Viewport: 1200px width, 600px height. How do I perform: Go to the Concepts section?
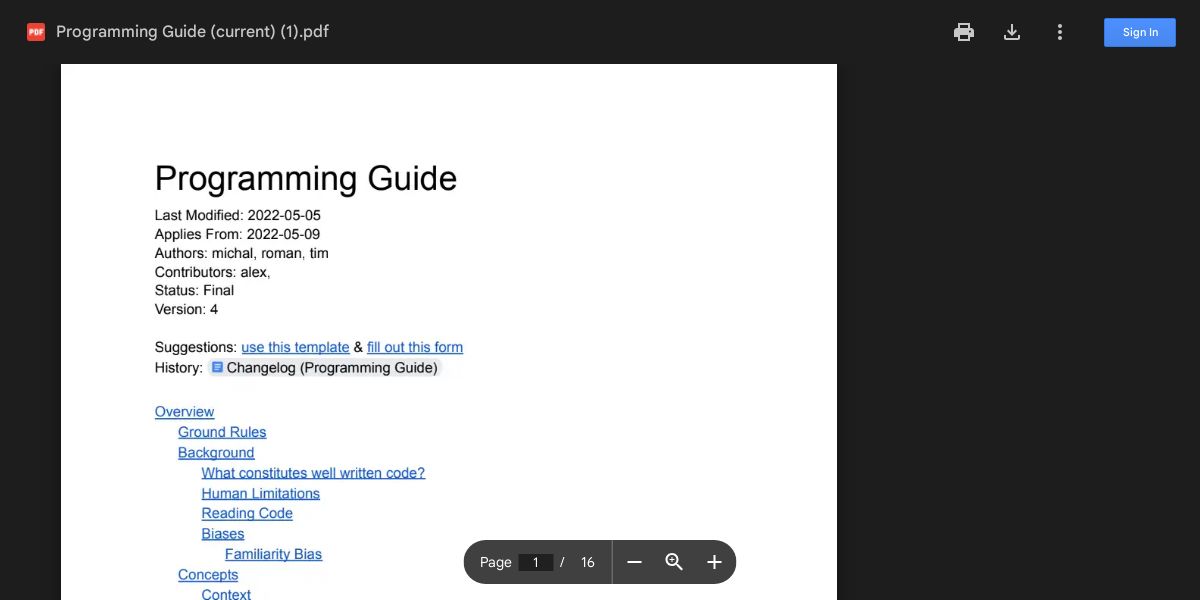pos(208,575)
